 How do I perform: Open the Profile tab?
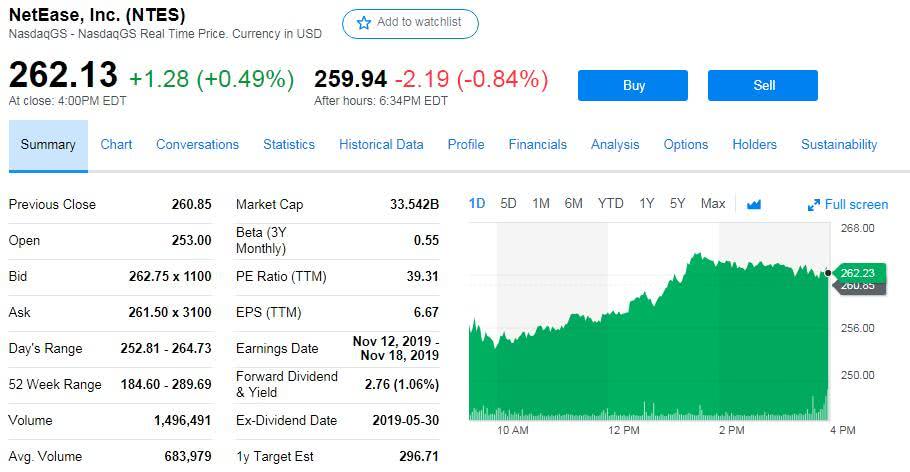click(466, 144)
